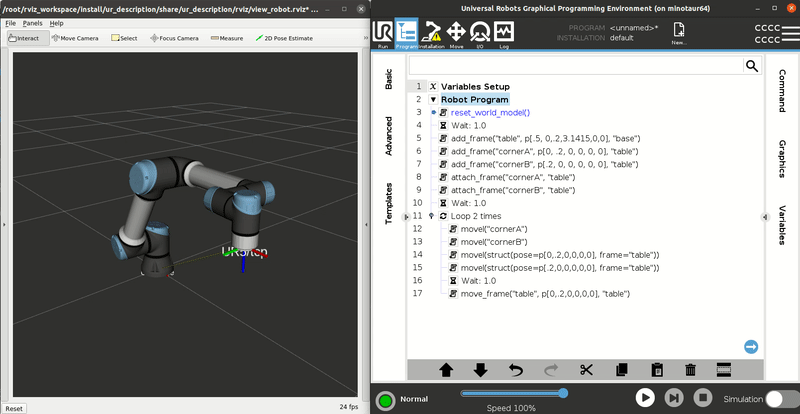800x414 pixels.
Task: Open the Move tab icon
Action: pos(457,34)
